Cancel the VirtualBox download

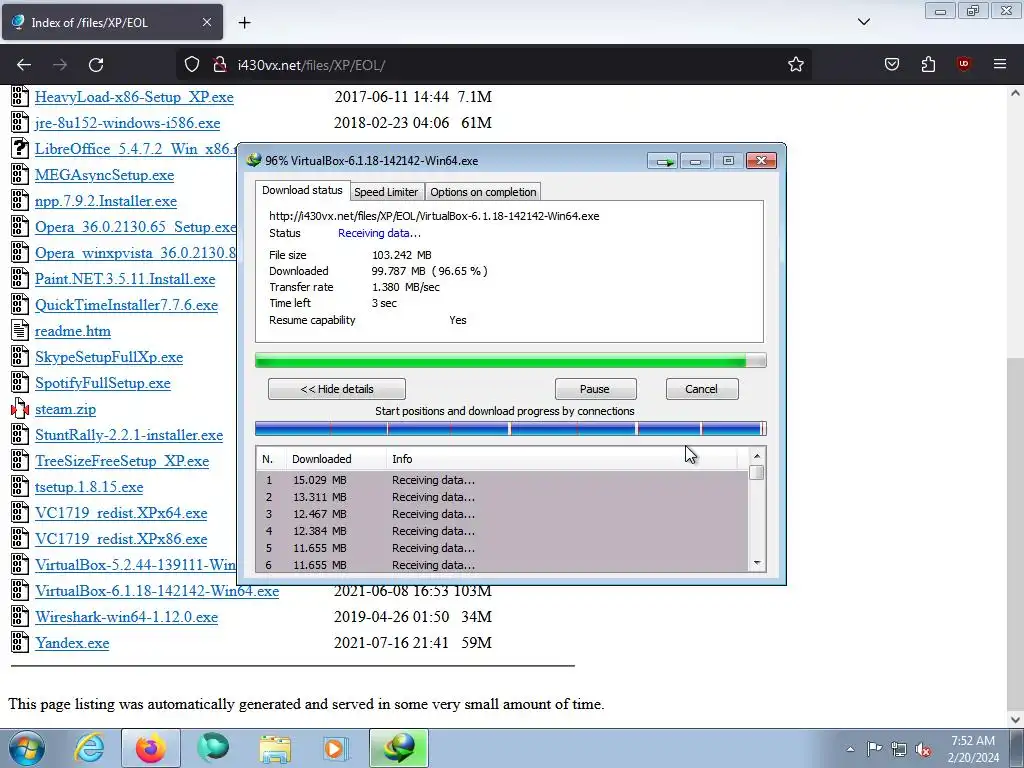point(701,389)
